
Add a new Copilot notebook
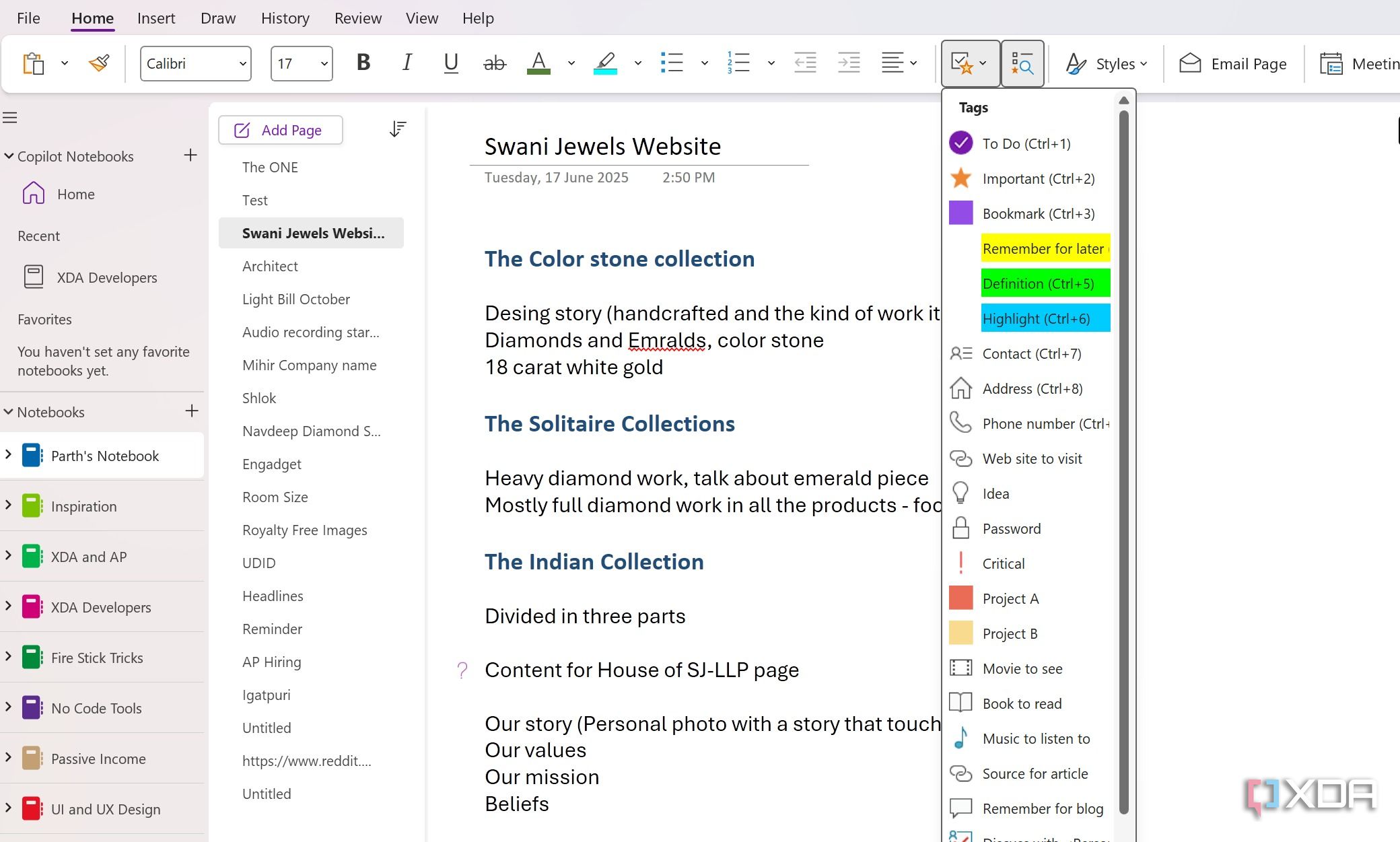(190, 155)
